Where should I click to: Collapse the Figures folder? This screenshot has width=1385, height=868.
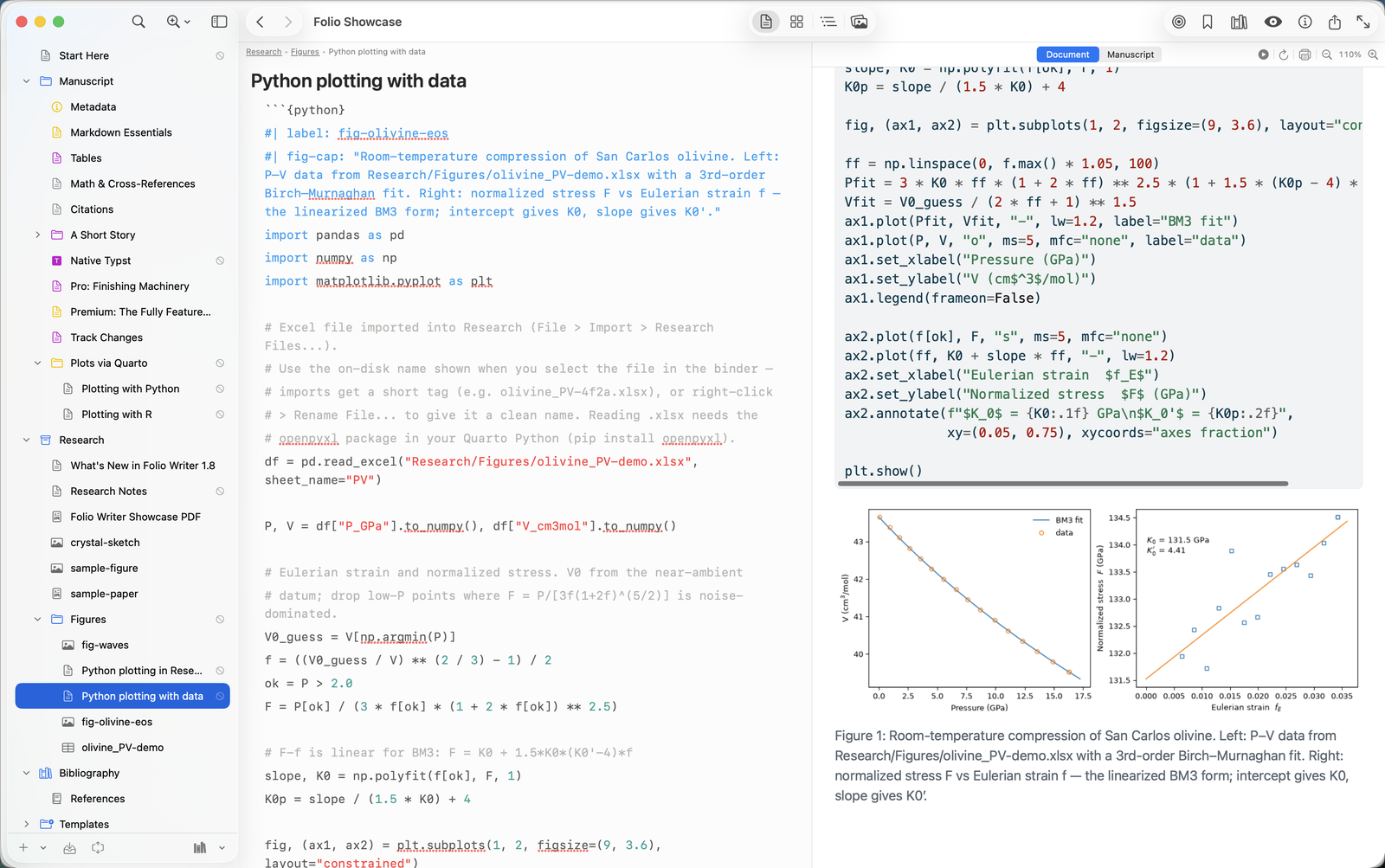click(x=38, y=620)
